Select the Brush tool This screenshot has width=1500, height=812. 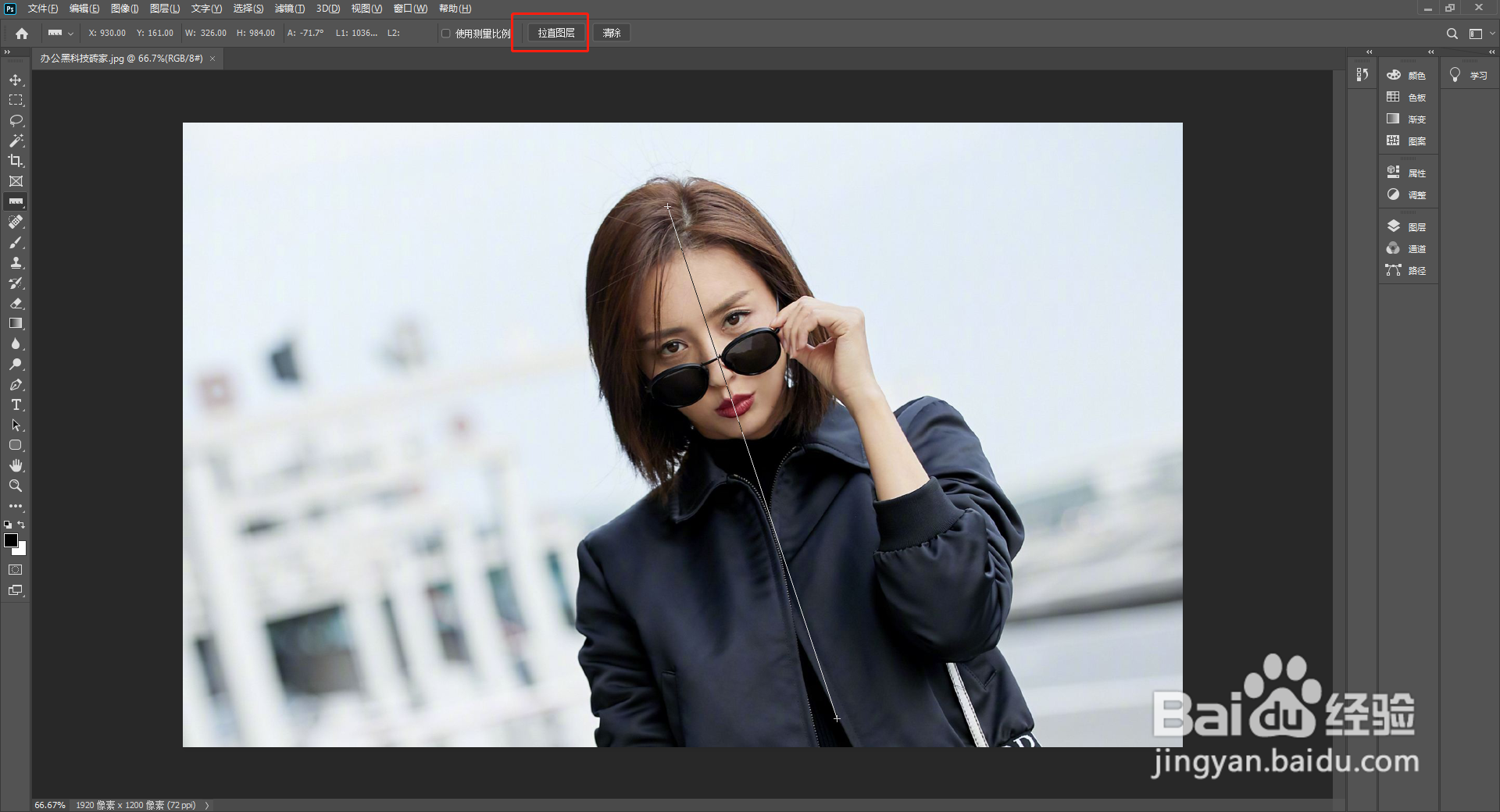tap(16, 242)
